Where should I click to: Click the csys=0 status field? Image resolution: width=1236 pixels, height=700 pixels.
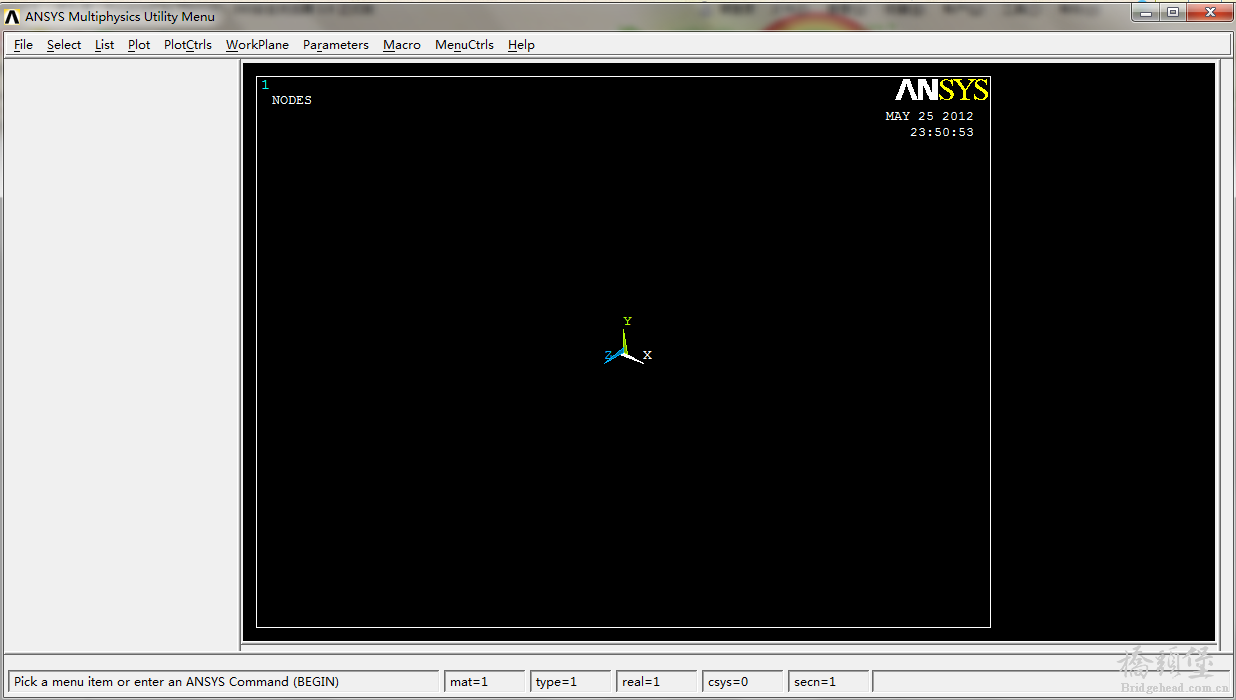tap(742, 682)
